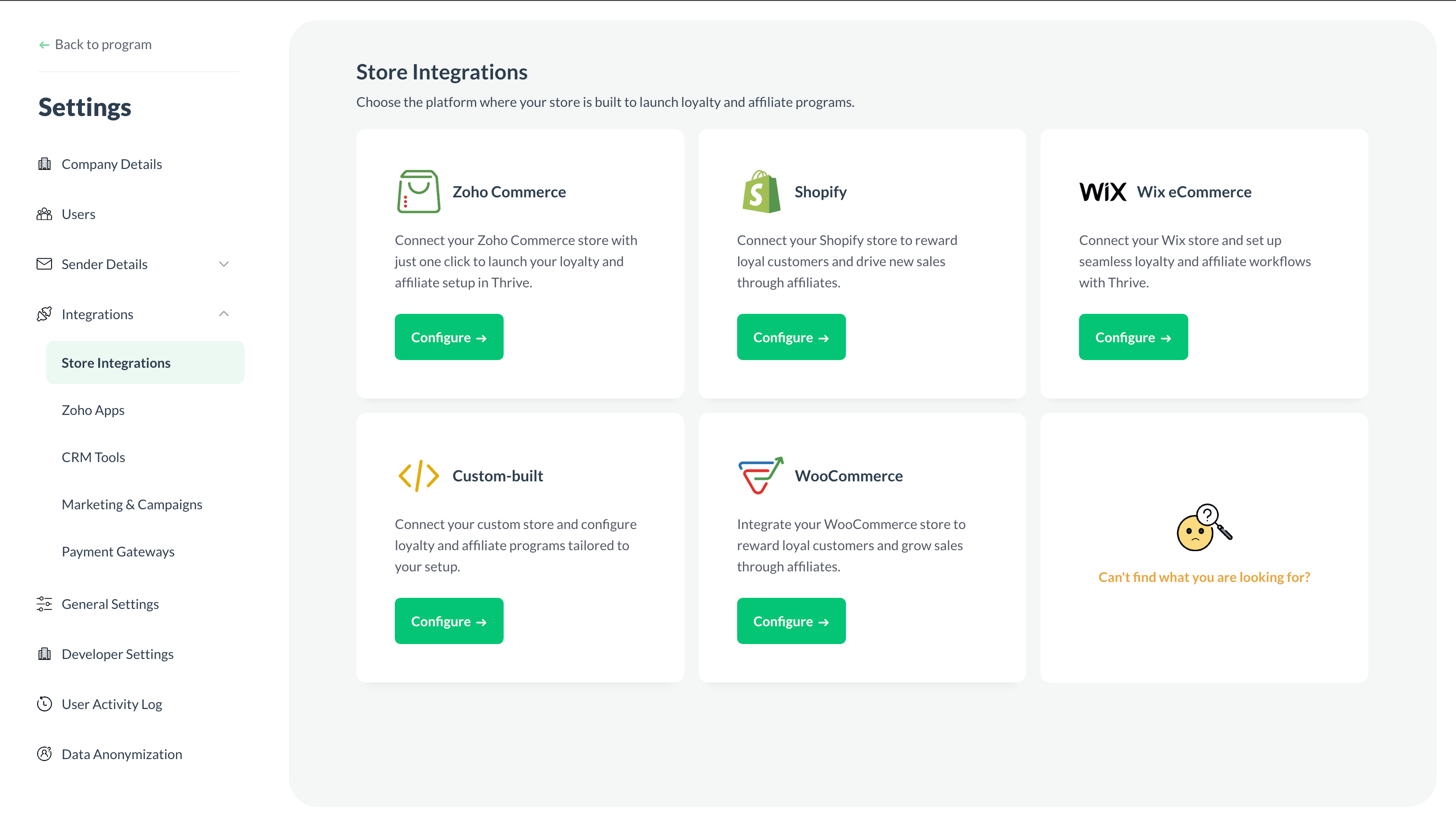Click the User Activity Log clock icon
The width and height of the screenshot is (1456, 826).
pyautogui.click(x=44, y=704)
